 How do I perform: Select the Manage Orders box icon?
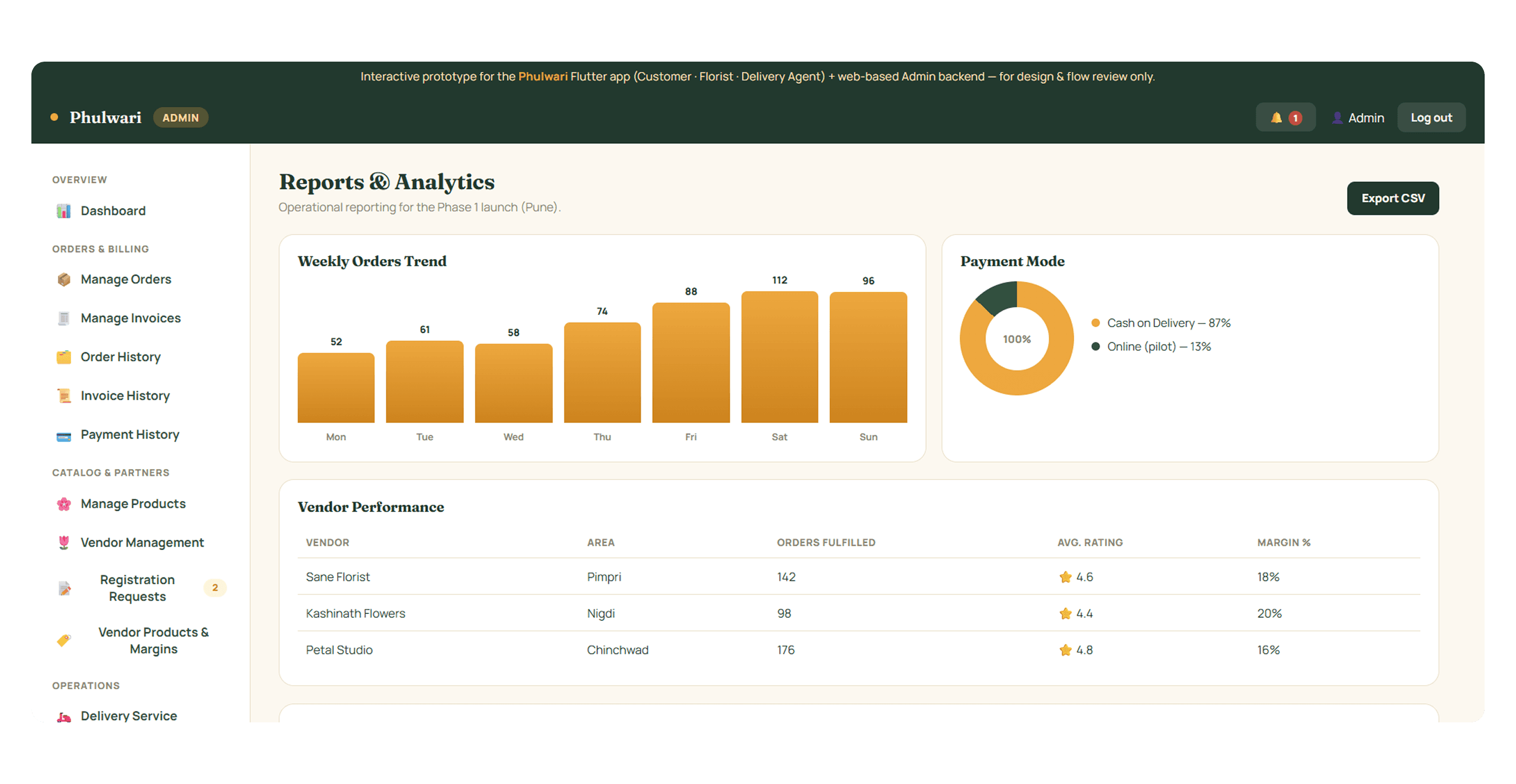click(63, 280)
